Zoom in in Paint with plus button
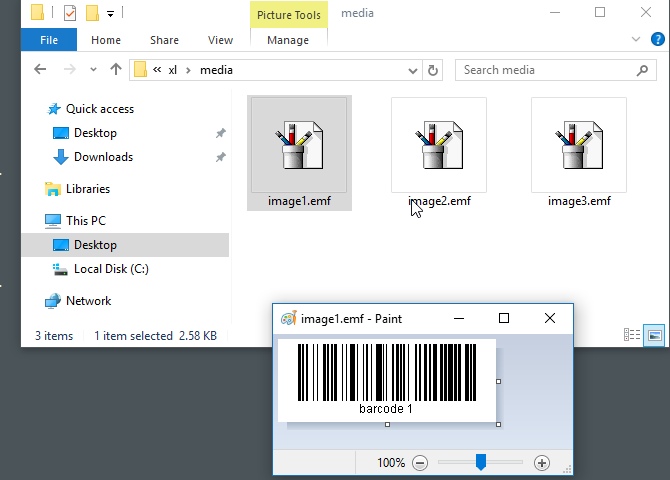Viewport: 670px width, 480px height. [x=542, y=463]
